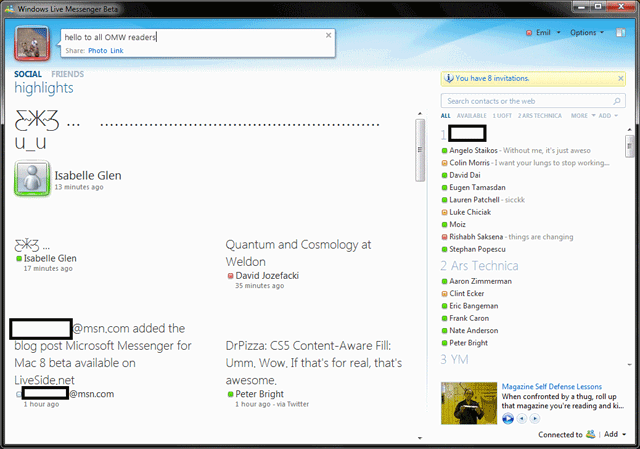The height and width of the screenshot is (449, 640).
Task: Open contact Luke Chiciak
Action: tap(470, 212)
